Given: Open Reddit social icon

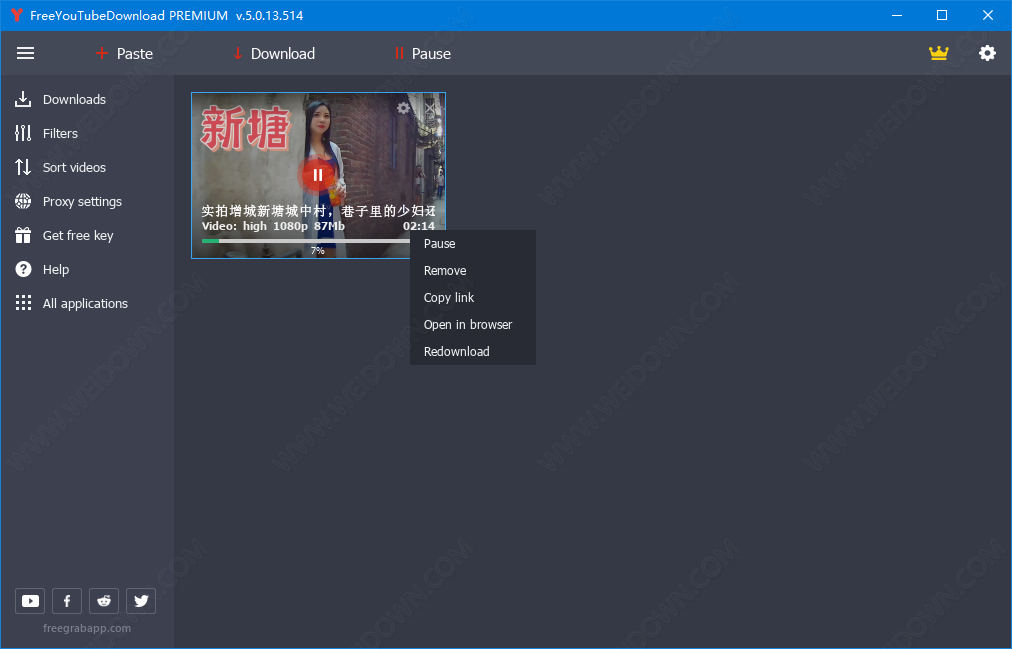Looking at the screenshot, I should click(104, 601).
